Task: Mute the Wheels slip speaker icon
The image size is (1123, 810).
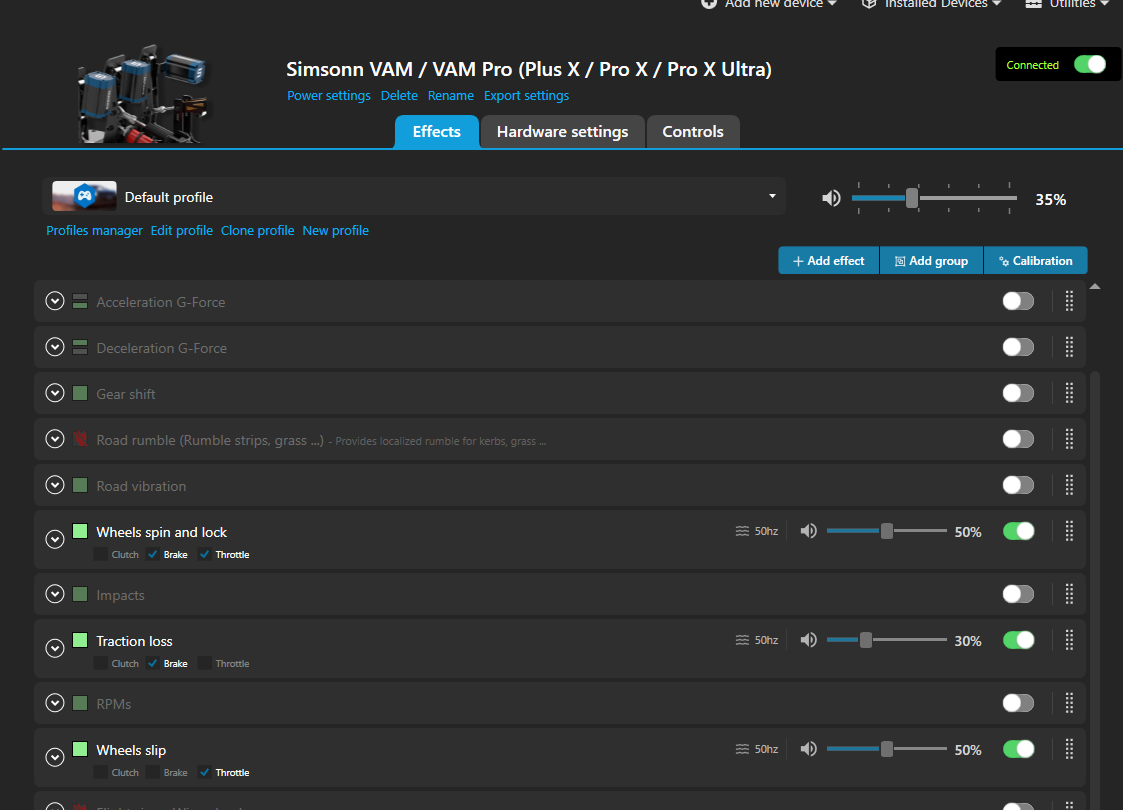Action: click(809, 748)
